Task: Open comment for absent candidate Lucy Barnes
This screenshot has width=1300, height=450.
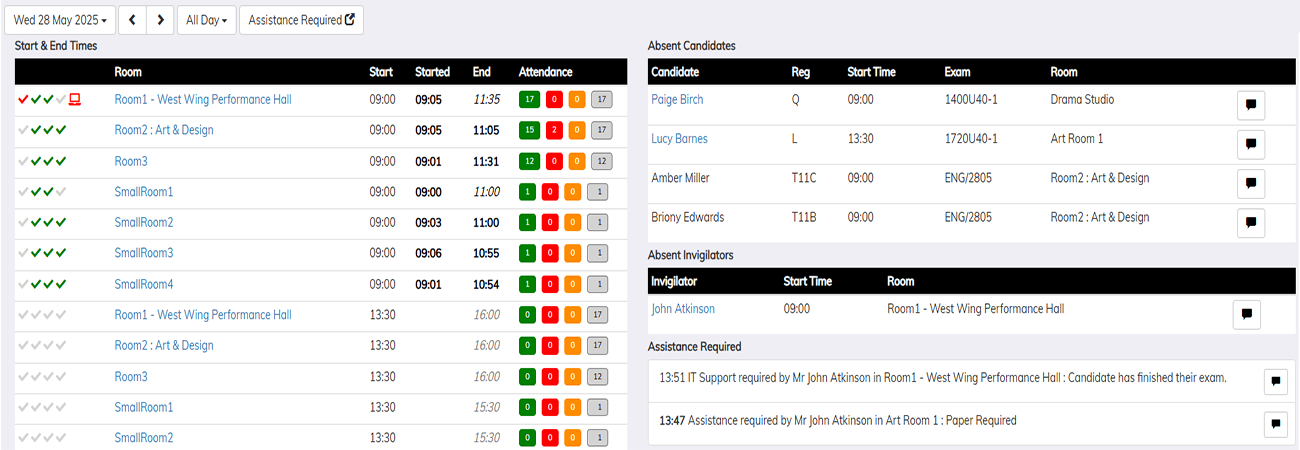Action: (x=1250, y=145)
